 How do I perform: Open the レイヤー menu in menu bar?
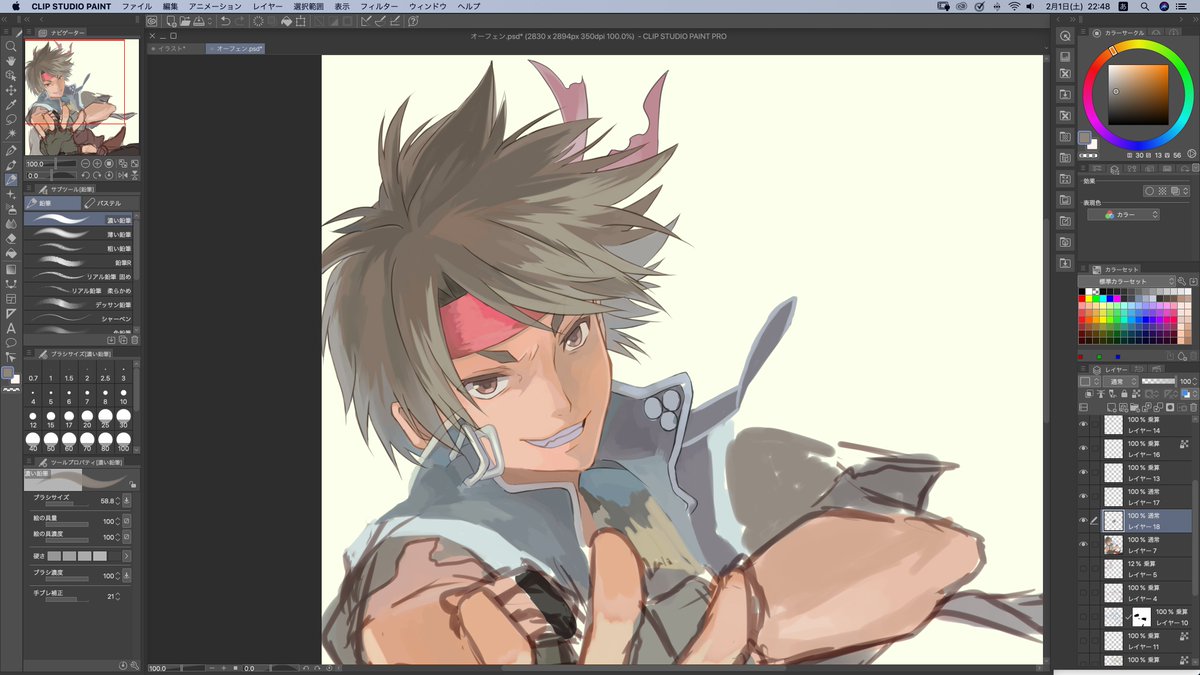pyautogui.click(x=268, y=6)
